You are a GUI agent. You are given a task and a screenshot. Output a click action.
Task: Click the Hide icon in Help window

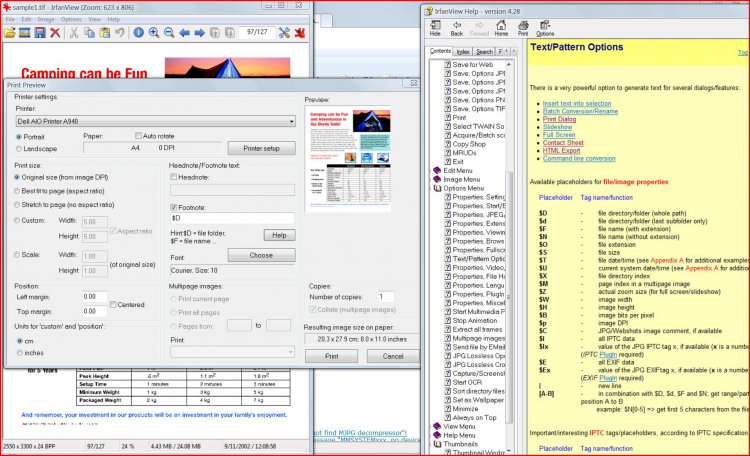point(435,28)
